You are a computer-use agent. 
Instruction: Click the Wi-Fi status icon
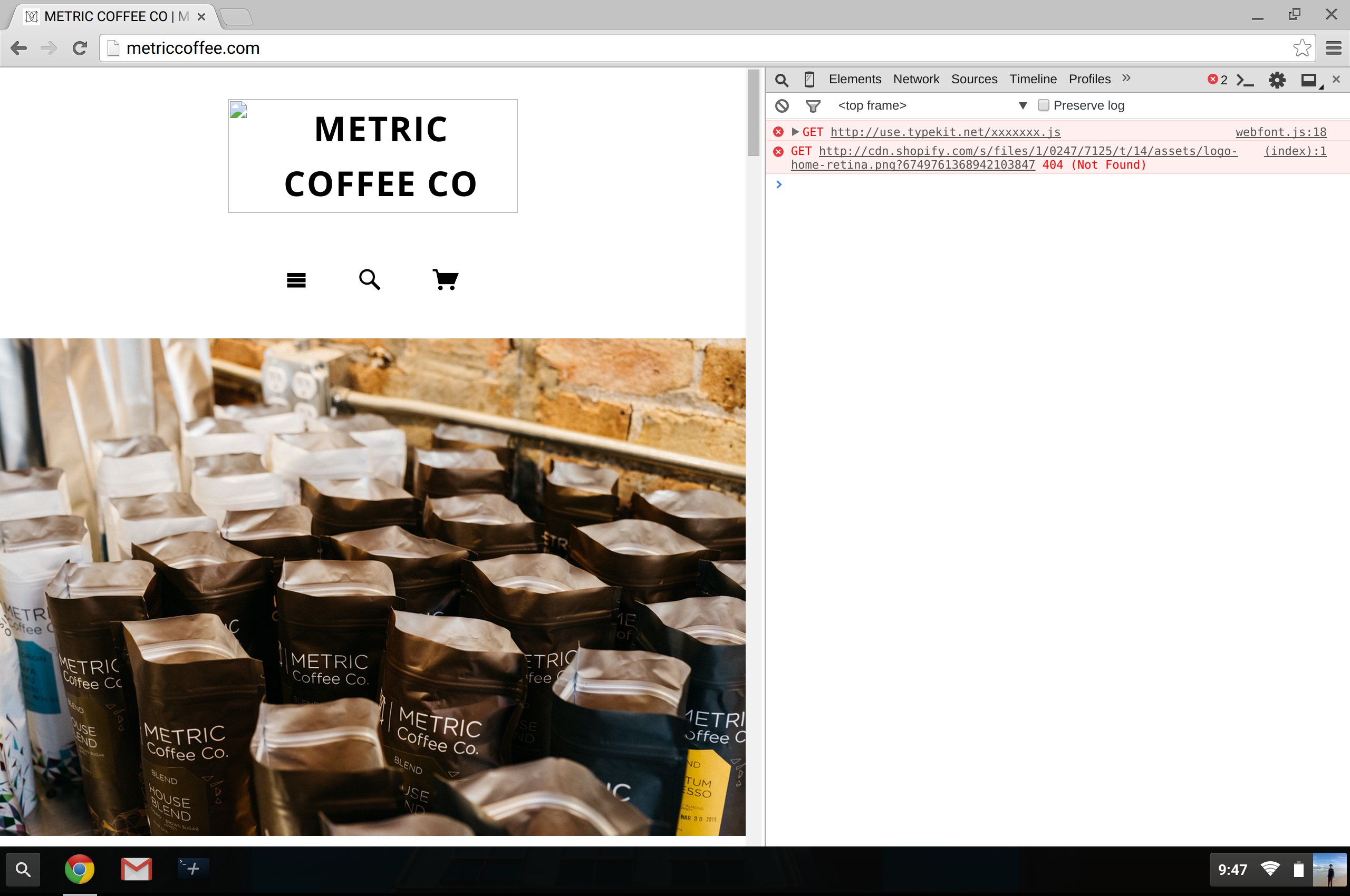(x=1270, y=869)
